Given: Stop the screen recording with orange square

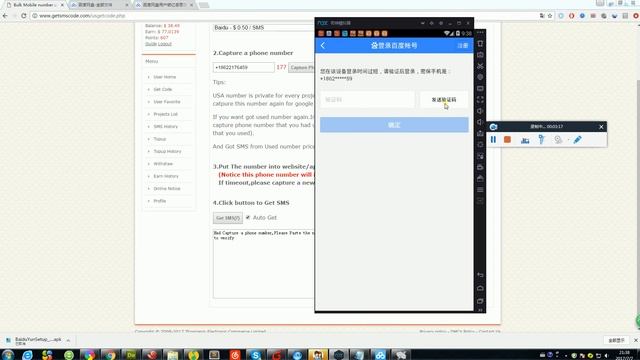Looking at the screenshot, I should point(507,140).
